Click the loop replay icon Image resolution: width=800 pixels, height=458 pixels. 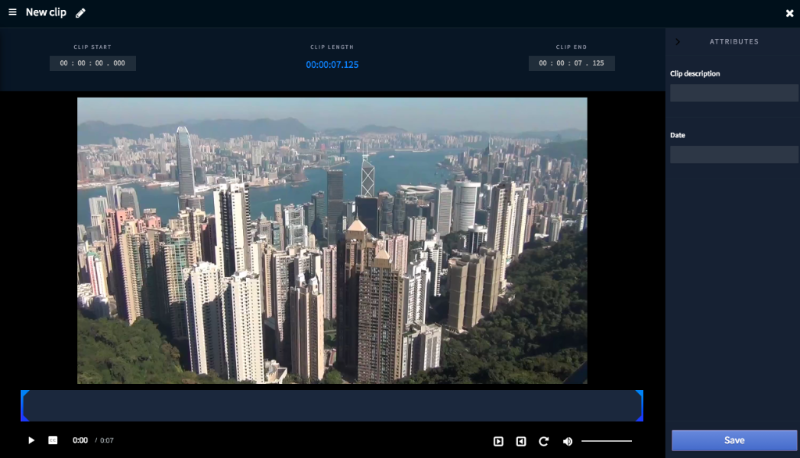(x=544, y=441)
